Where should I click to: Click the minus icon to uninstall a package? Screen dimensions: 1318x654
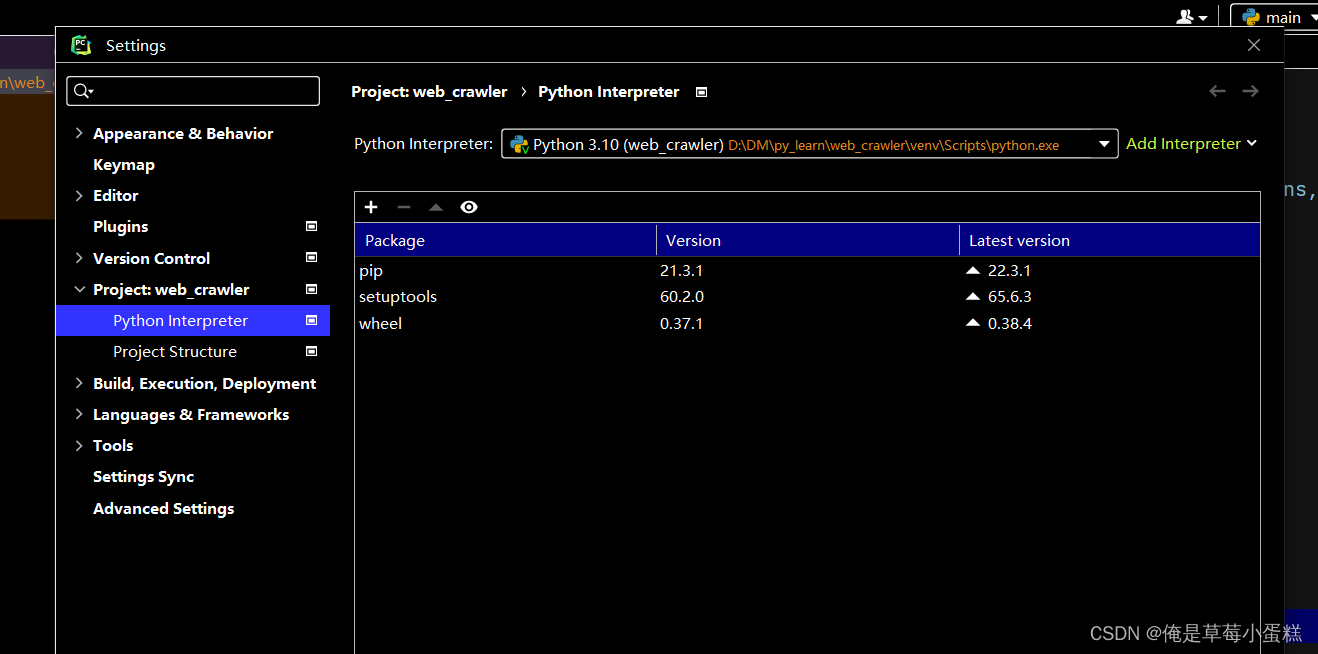(404, 207)
